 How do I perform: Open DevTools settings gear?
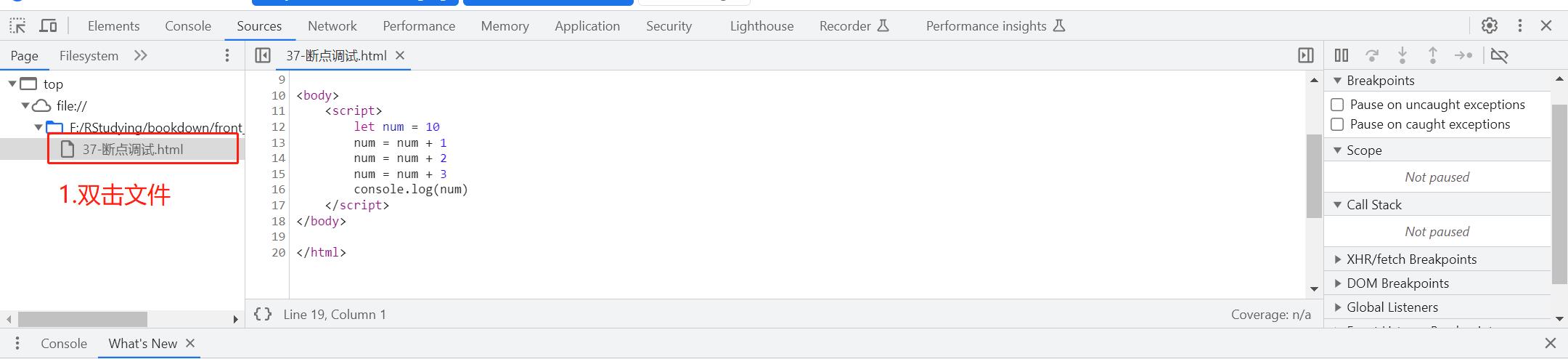(x=1490, y=25)
